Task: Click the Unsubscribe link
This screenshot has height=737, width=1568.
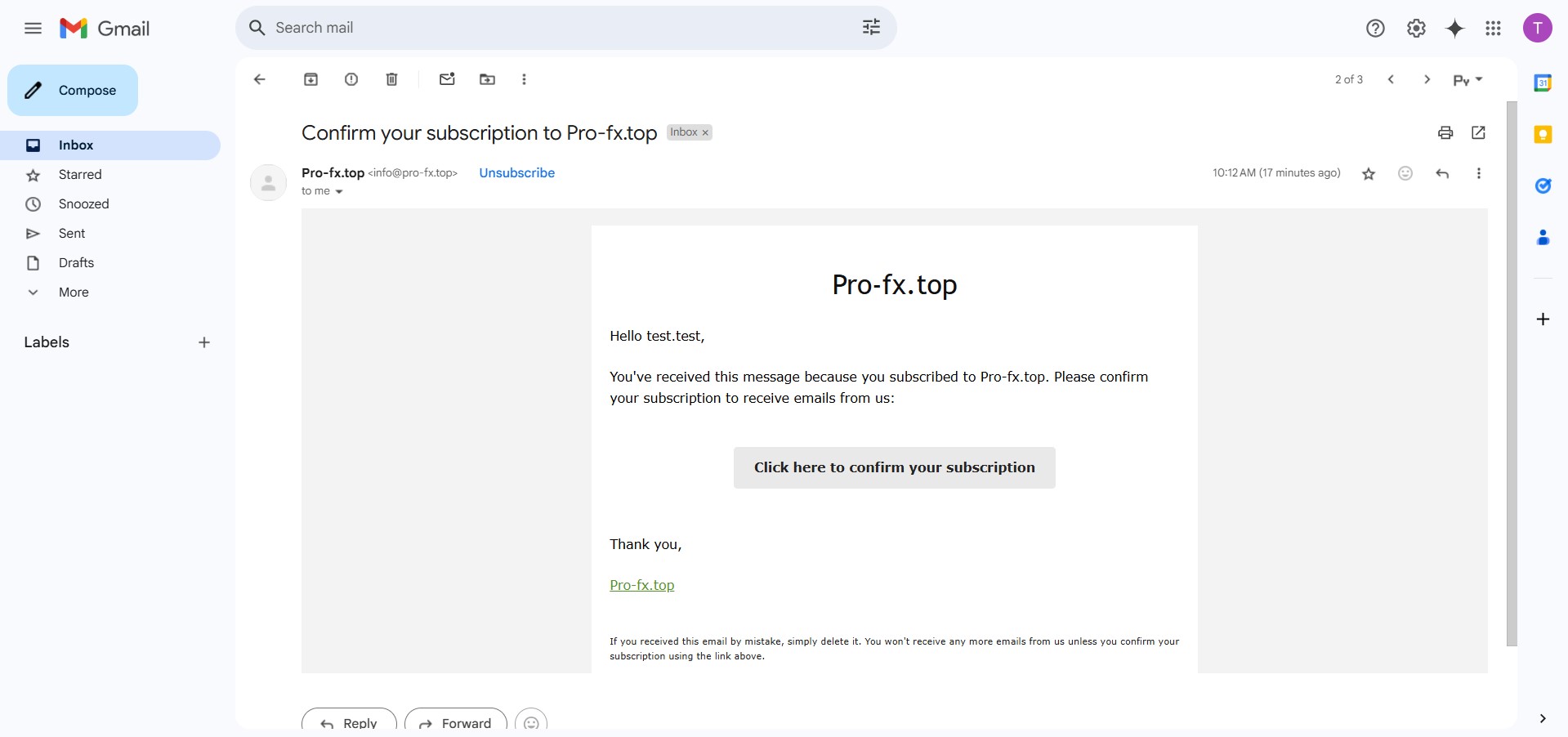Action: [516, 172]
